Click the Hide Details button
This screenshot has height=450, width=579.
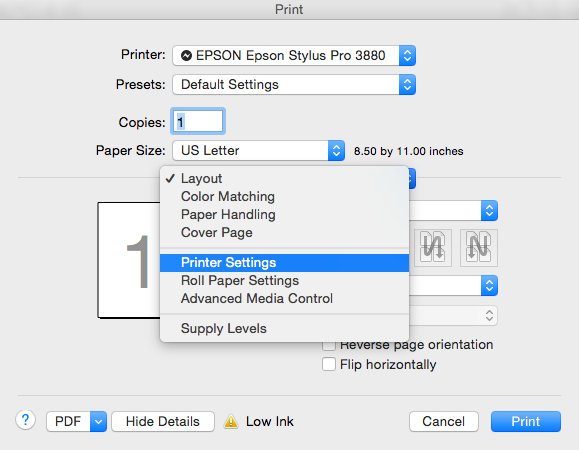[x=163, y=422]
